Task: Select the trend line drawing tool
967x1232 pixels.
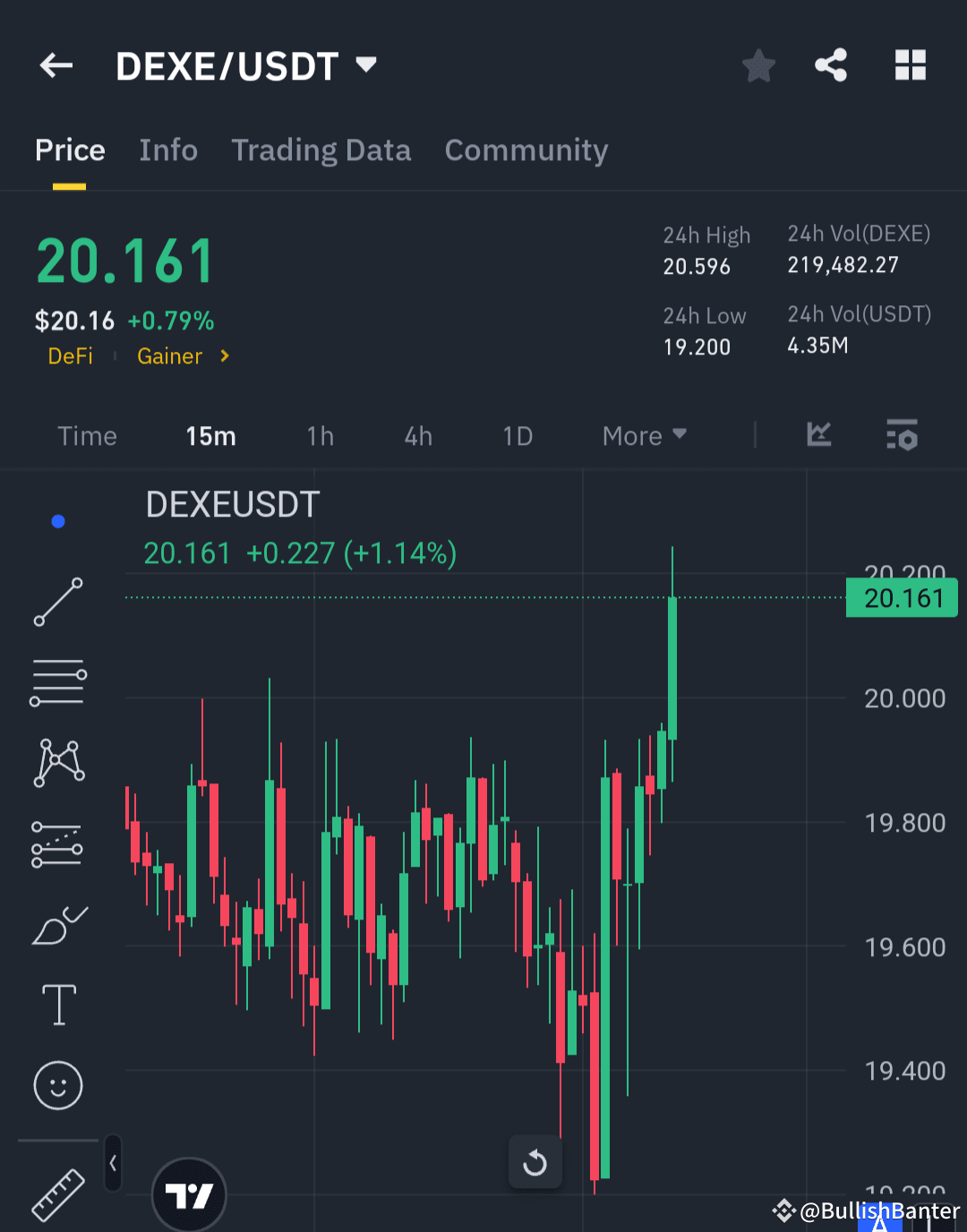Action: click(57, 601)
